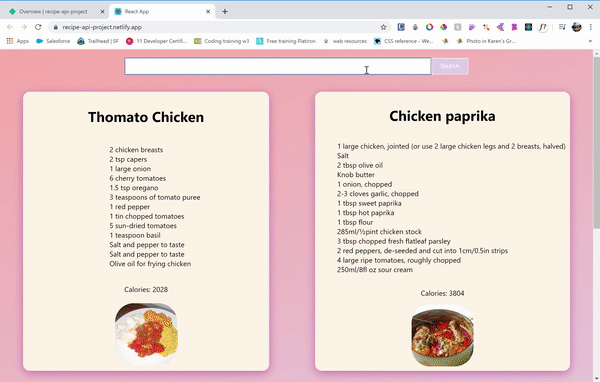This screenshot has width=600, height=382.
Task: Close the React App tab
Action: point(208,11)
